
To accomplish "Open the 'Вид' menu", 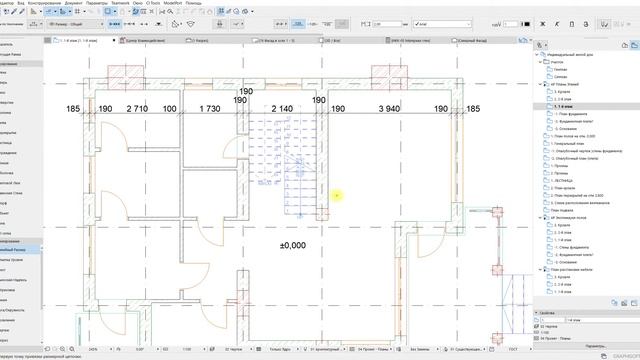I will pyautogui.click(x=21, y=3).
